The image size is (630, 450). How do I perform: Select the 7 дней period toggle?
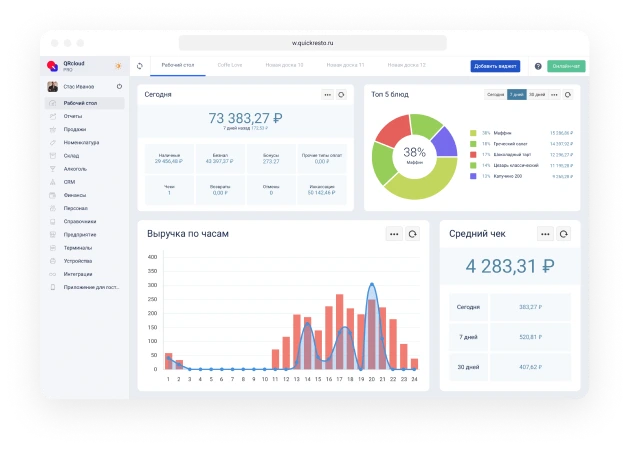pyautogui.click(x=516, y=94)
